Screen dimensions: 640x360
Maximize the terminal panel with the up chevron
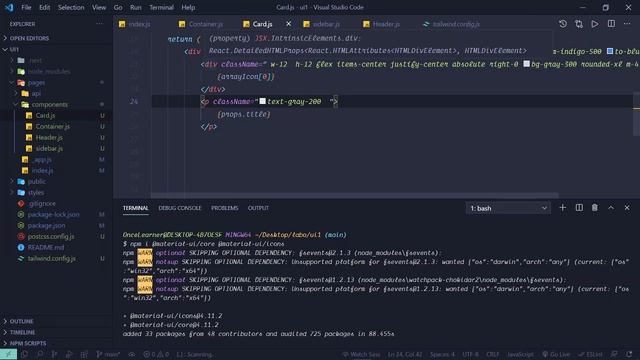[611, 208]
